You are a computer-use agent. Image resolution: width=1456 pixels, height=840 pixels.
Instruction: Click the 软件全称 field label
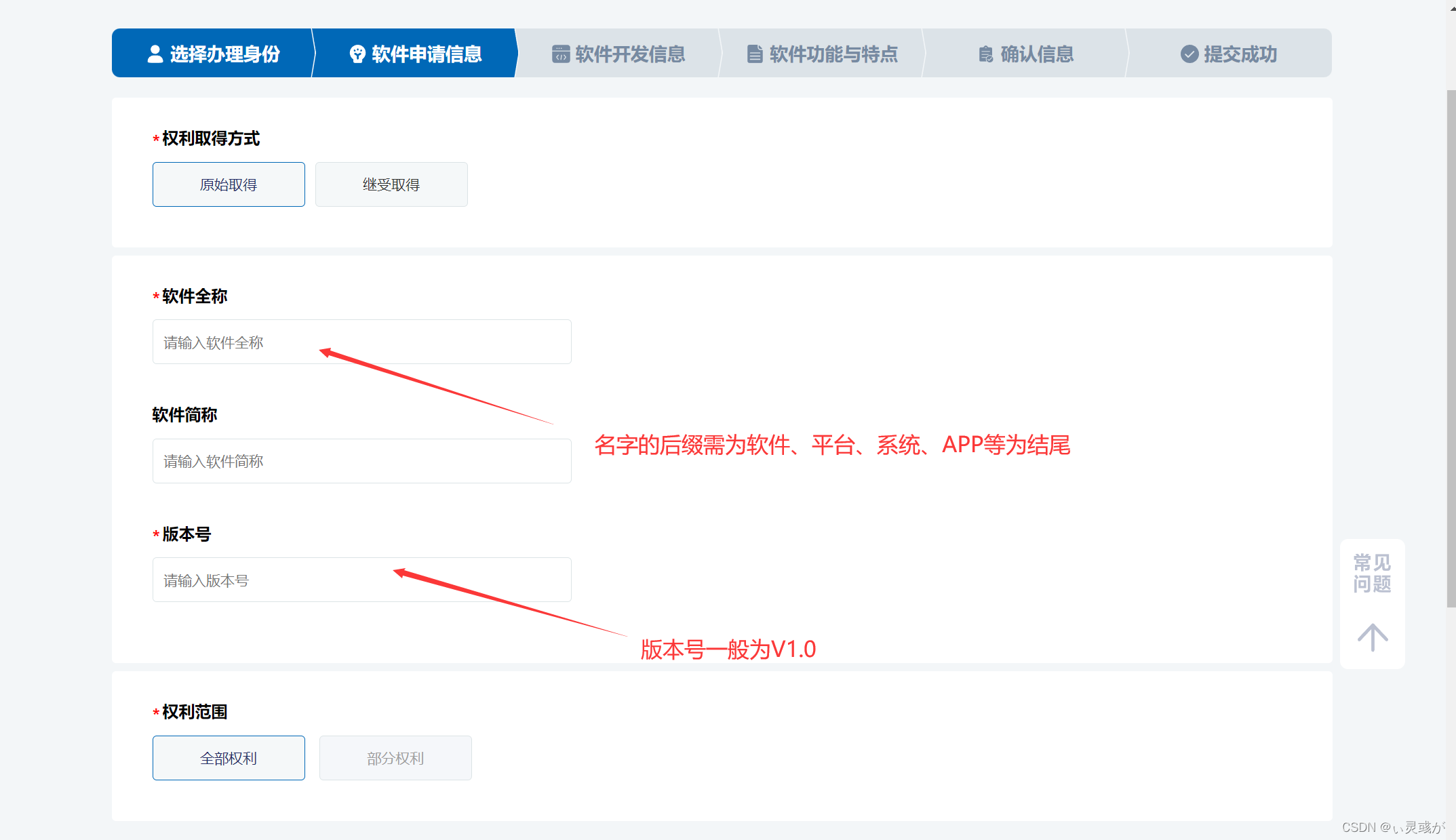[195, 296]
